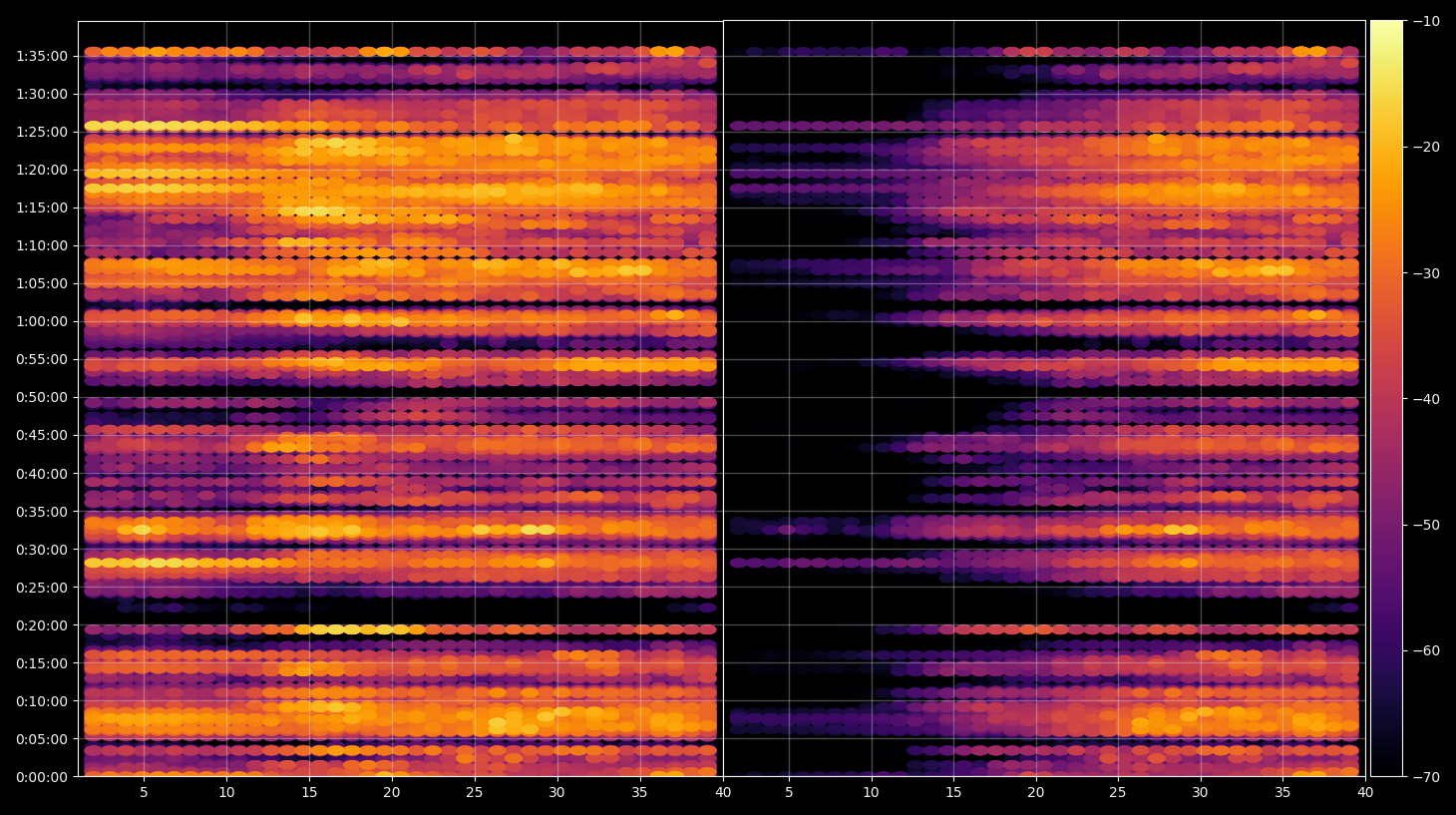The width and height of the screenshot is (1456, 815).
Task: Click the −70 colorbar tick label
Action: click(1426, 776)
